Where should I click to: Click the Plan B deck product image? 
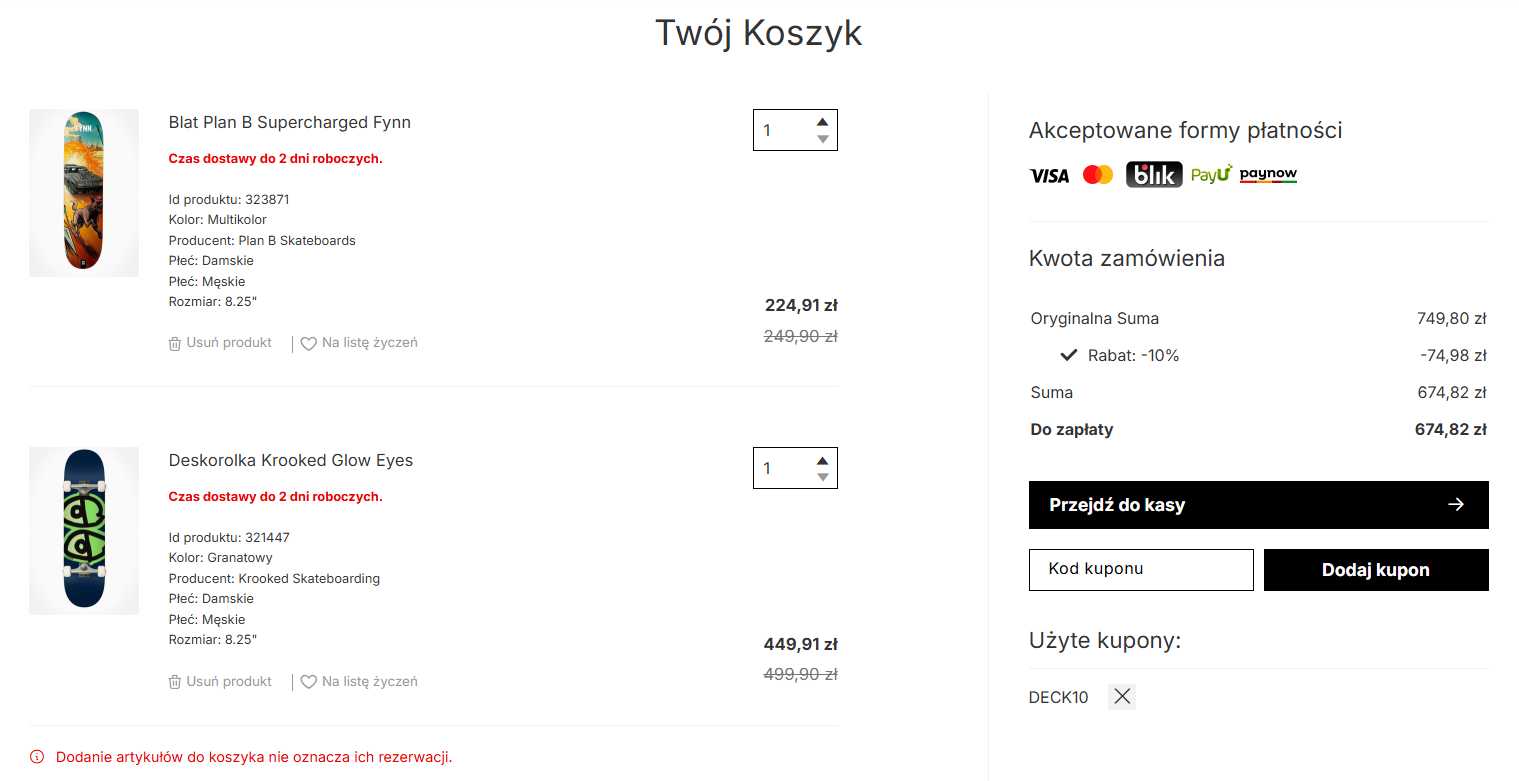(84, 193)
